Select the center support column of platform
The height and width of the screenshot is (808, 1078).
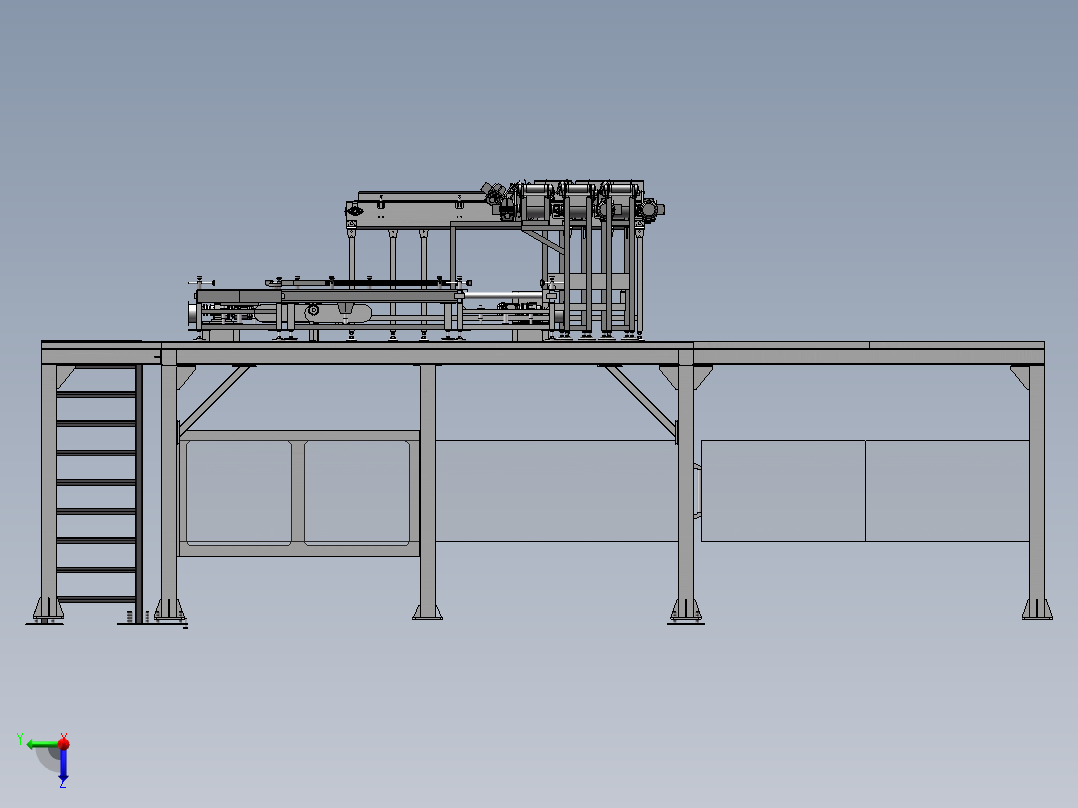pos(428,492)
